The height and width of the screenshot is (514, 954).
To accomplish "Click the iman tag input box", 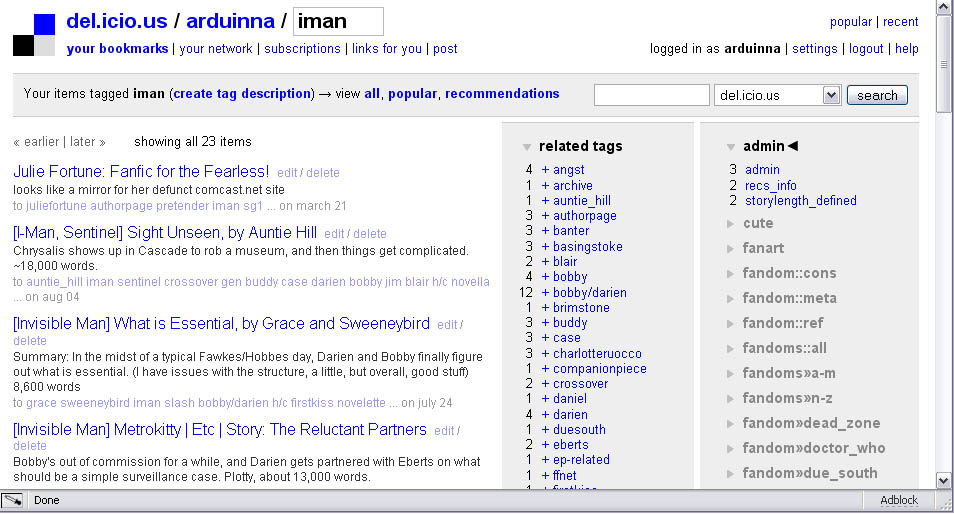I will point(338,21).
